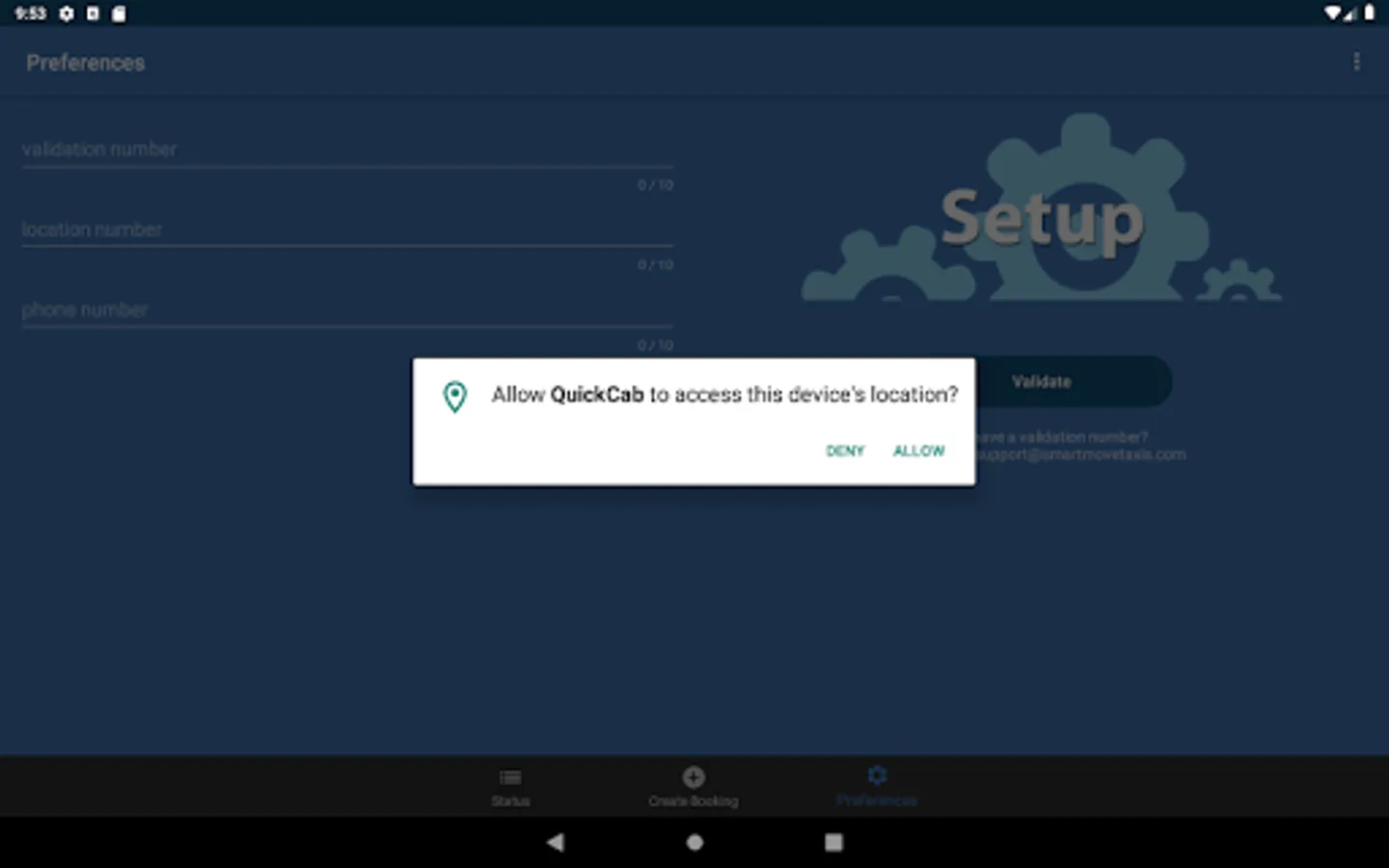The height and width of the screenshot is (868, 1389).
Task: Tap ALLOW in the location permission dialog
Action: [918, 450]
